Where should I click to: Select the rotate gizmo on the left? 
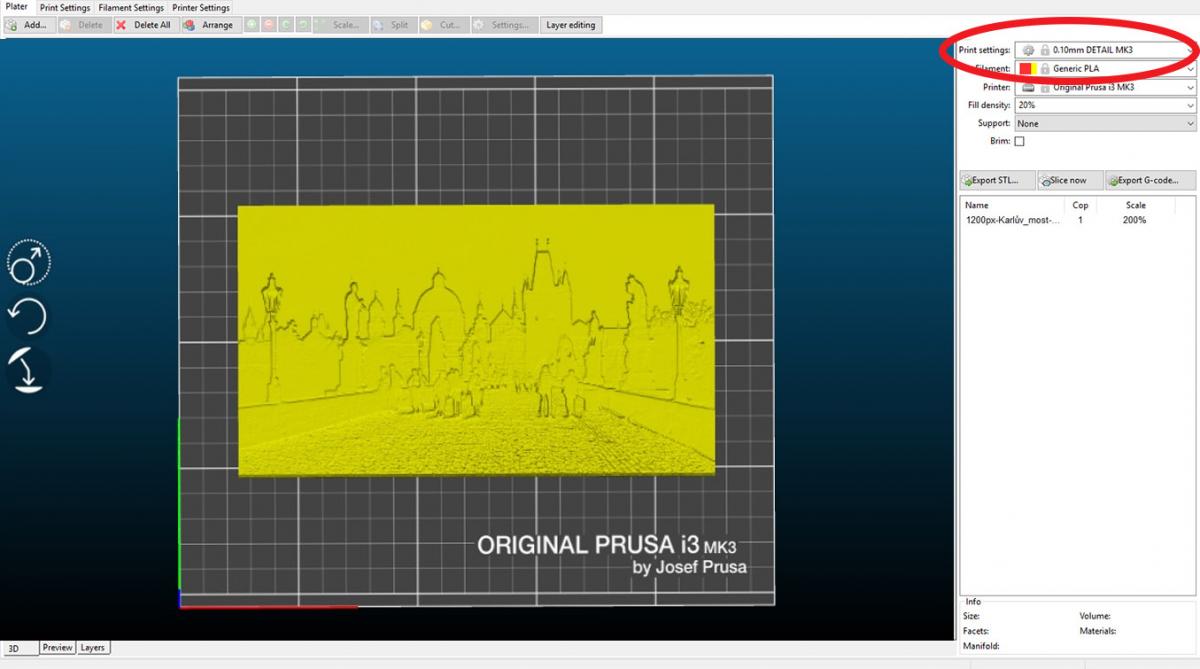[x=28, y=317]
